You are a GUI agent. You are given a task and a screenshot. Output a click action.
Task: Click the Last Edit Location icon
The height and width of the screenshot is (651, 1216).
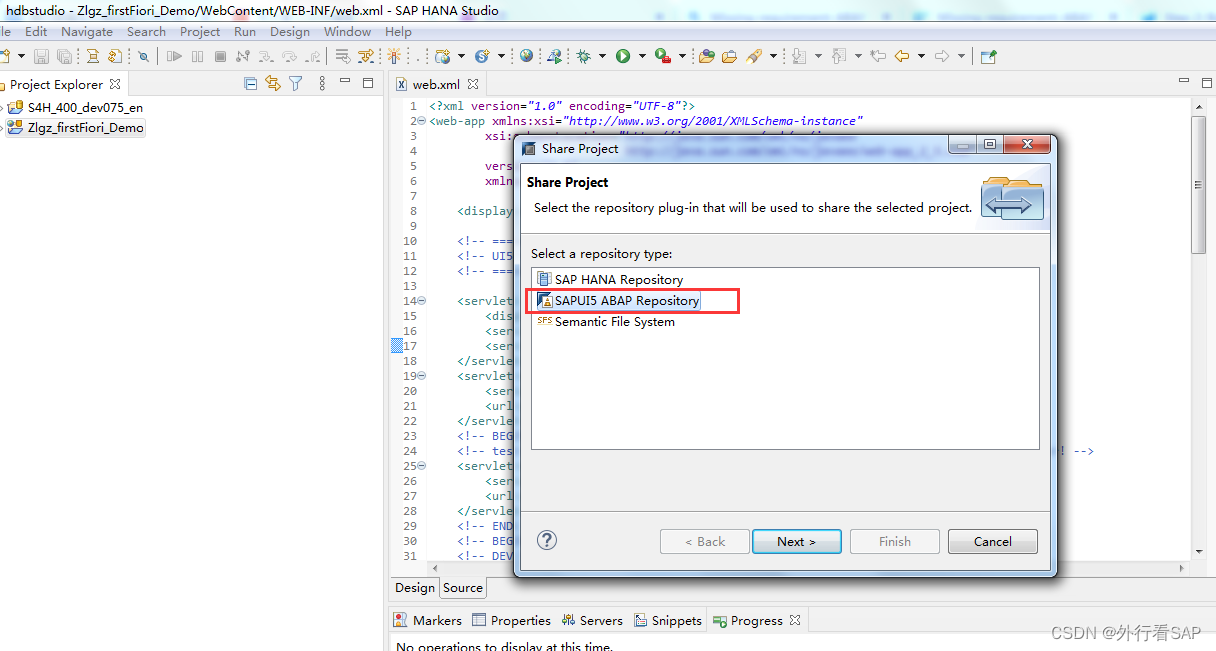878,56
